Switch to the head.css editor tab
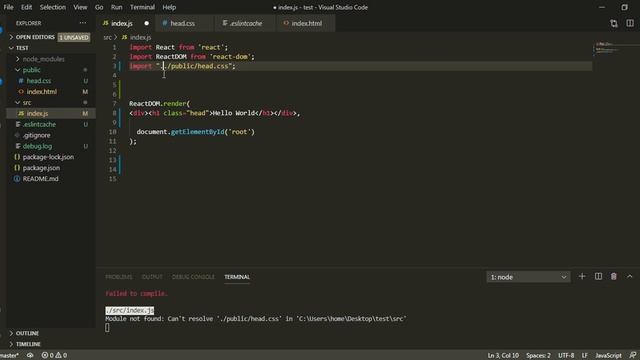This screenshot has height=360, width=640. [x=182, y=24]
